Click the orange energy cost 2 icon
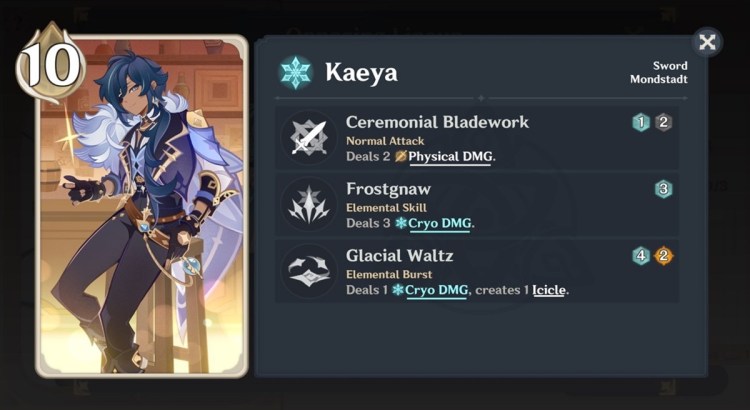Viewport: 750px width, 410px height. pos(663,256)
